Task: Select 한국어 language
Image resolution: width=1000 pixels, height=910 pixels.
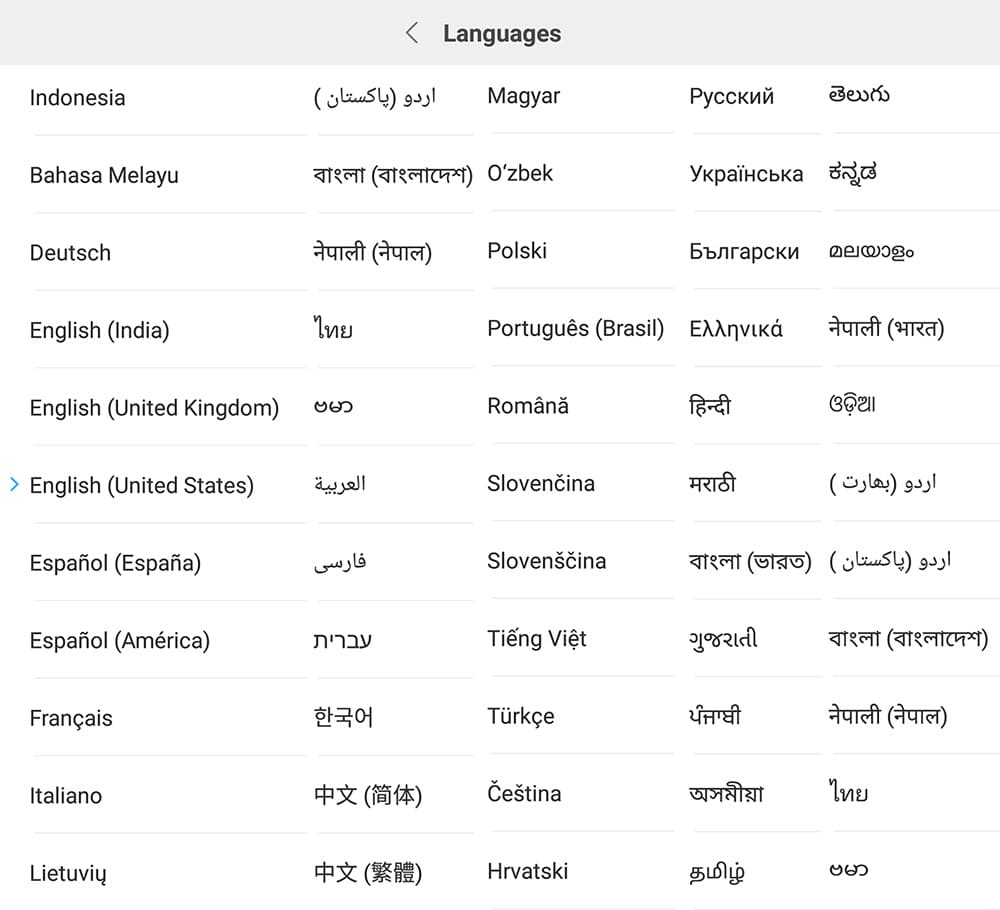Action: (343, 717)
